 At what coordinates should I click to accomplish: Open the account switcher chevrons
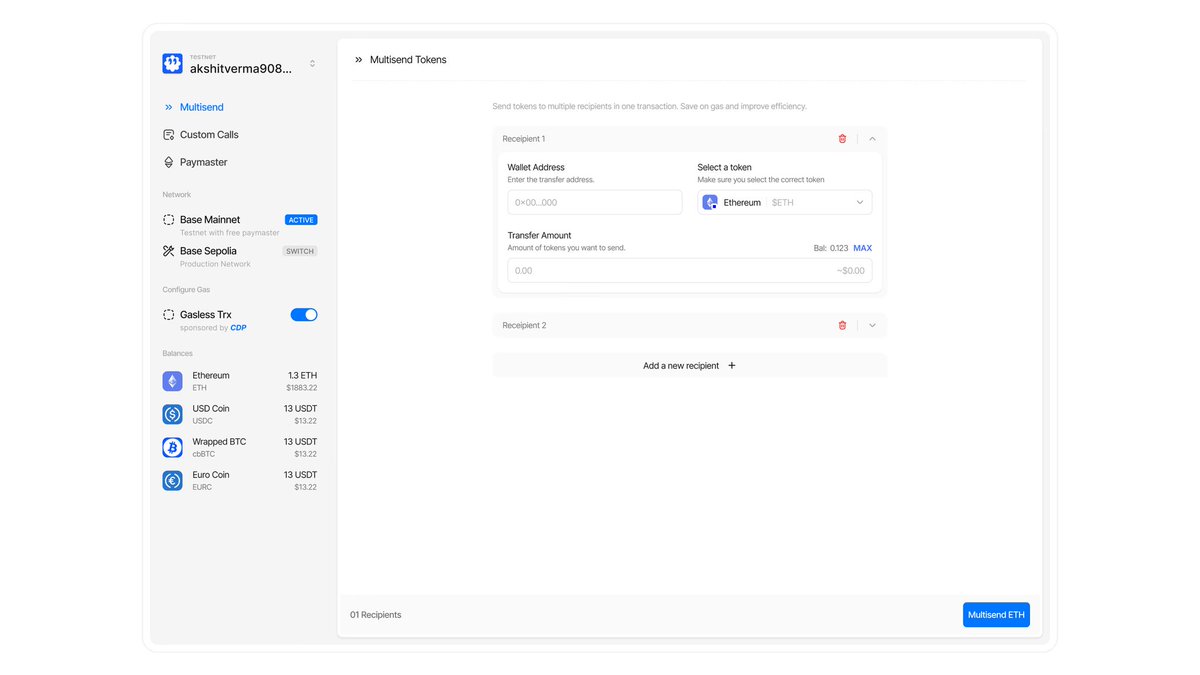pyautogui.click(x=312, y=64)
